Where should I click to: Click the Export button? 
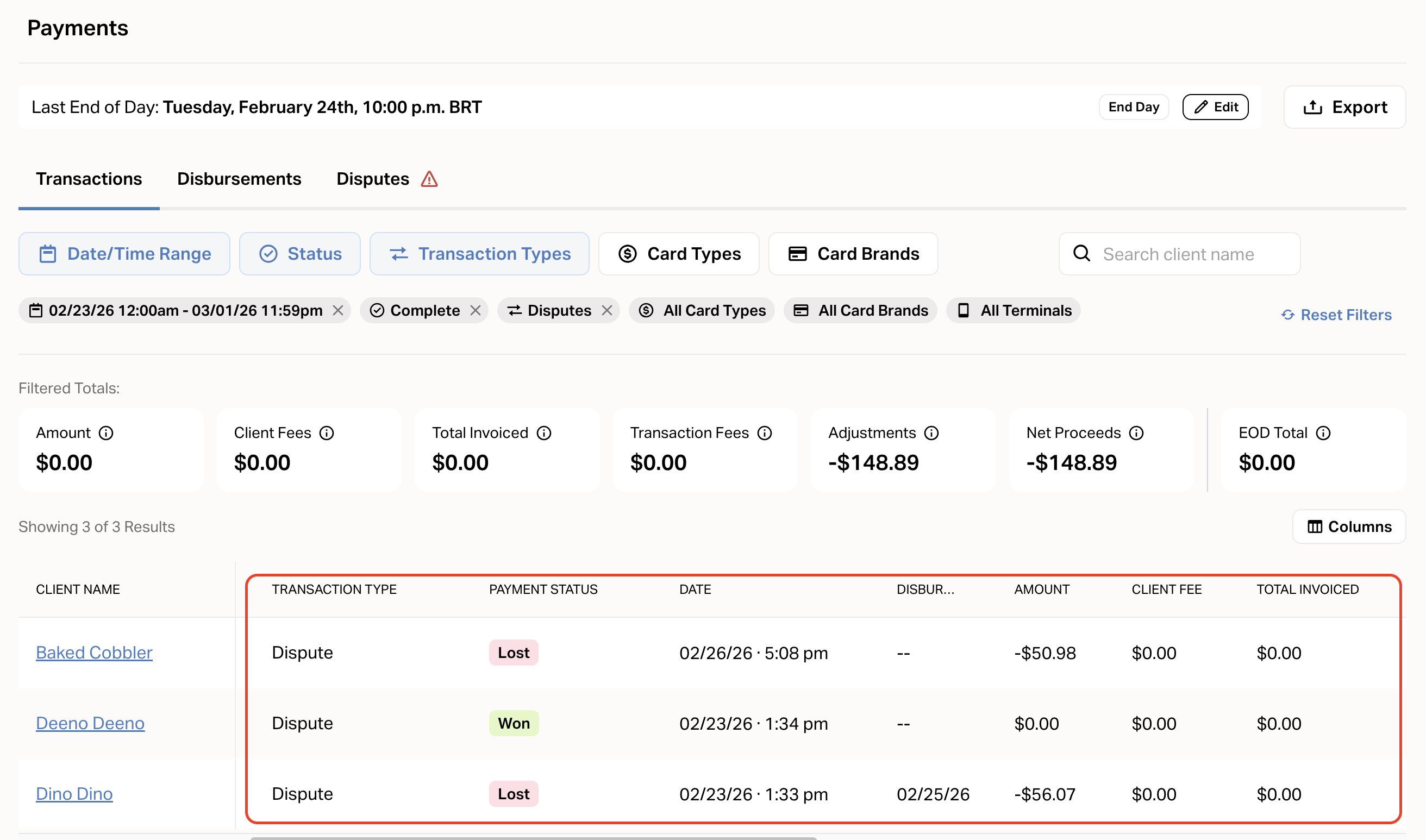1344,107
